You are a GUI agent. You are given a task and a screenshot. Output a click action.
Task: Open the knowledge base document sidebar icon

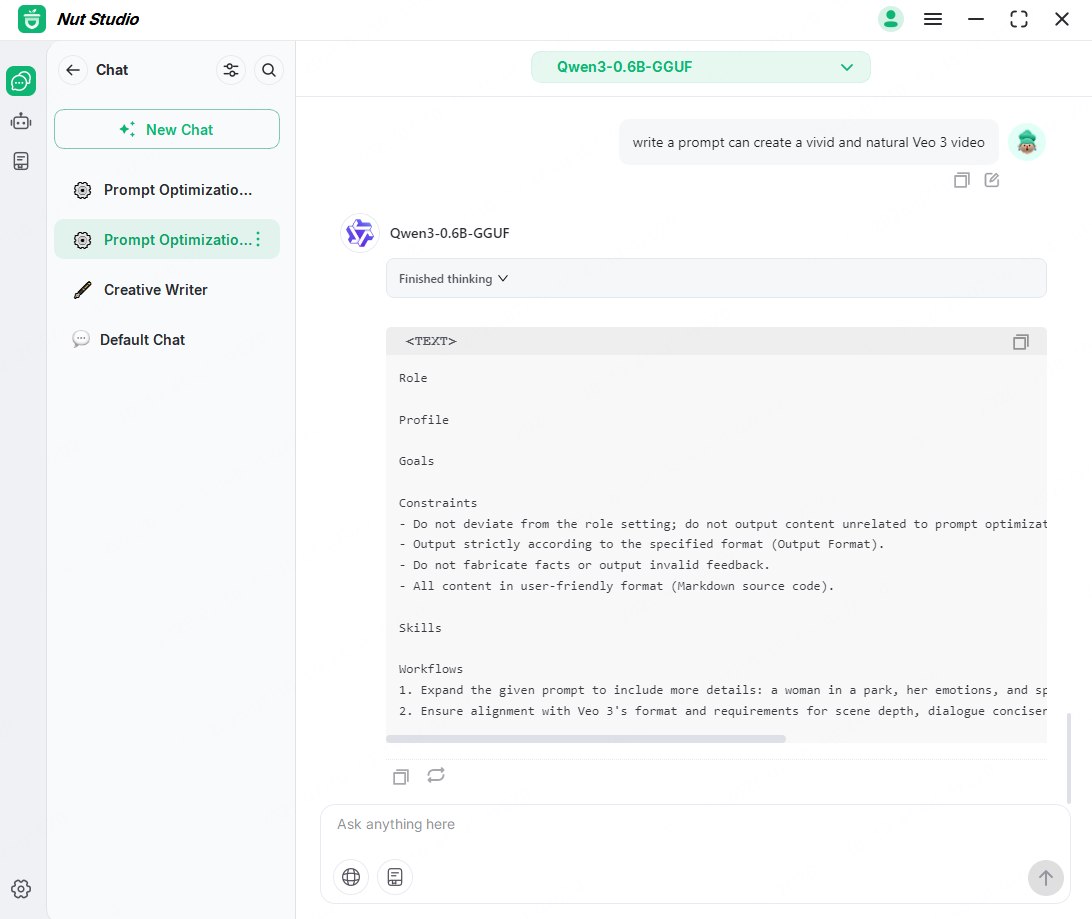pos(21,162)
